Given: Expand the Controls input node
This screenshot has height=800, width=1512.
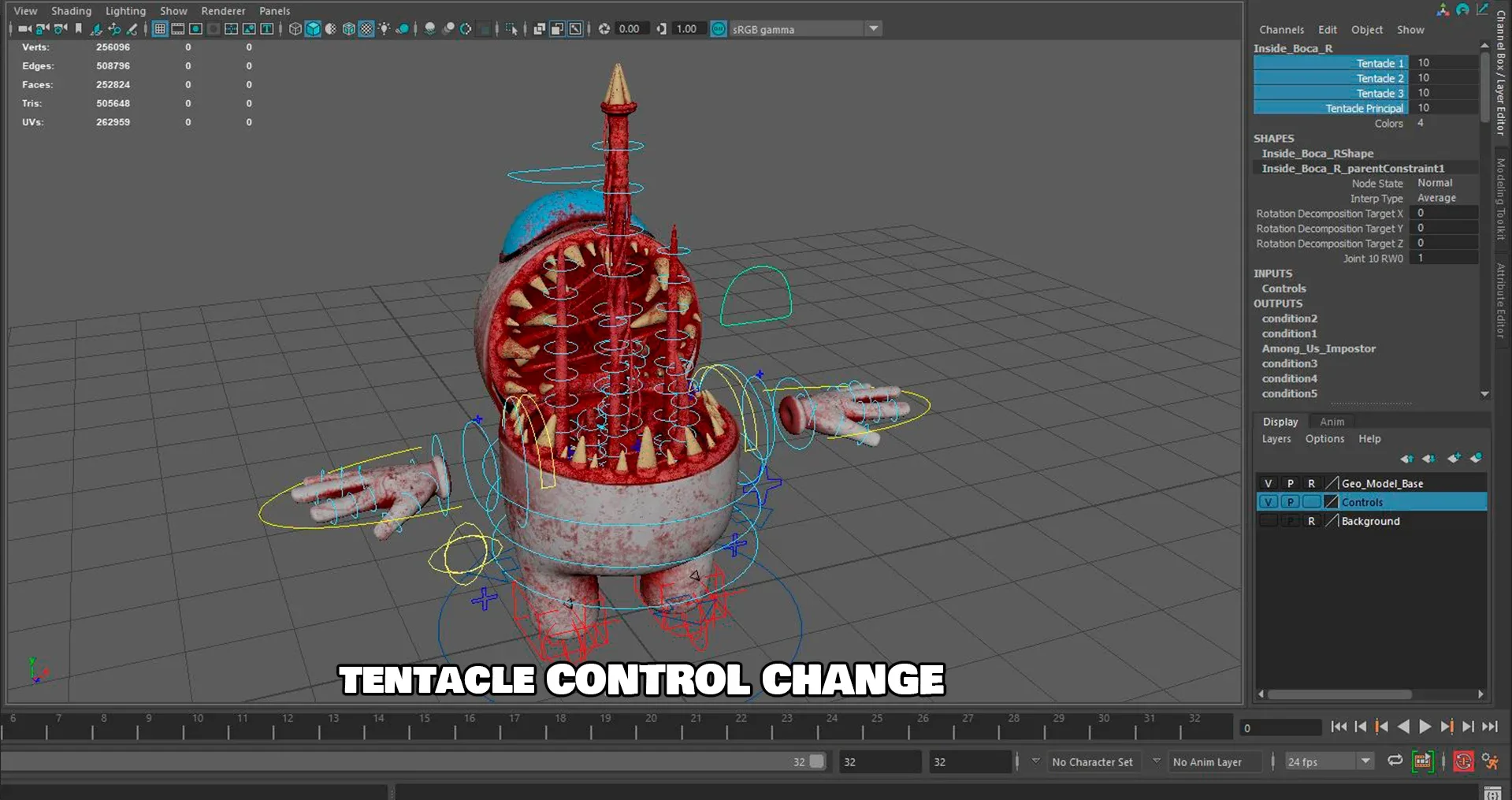Looking at the screenshot, I should pyautogui.click(x=1284, y=288).
